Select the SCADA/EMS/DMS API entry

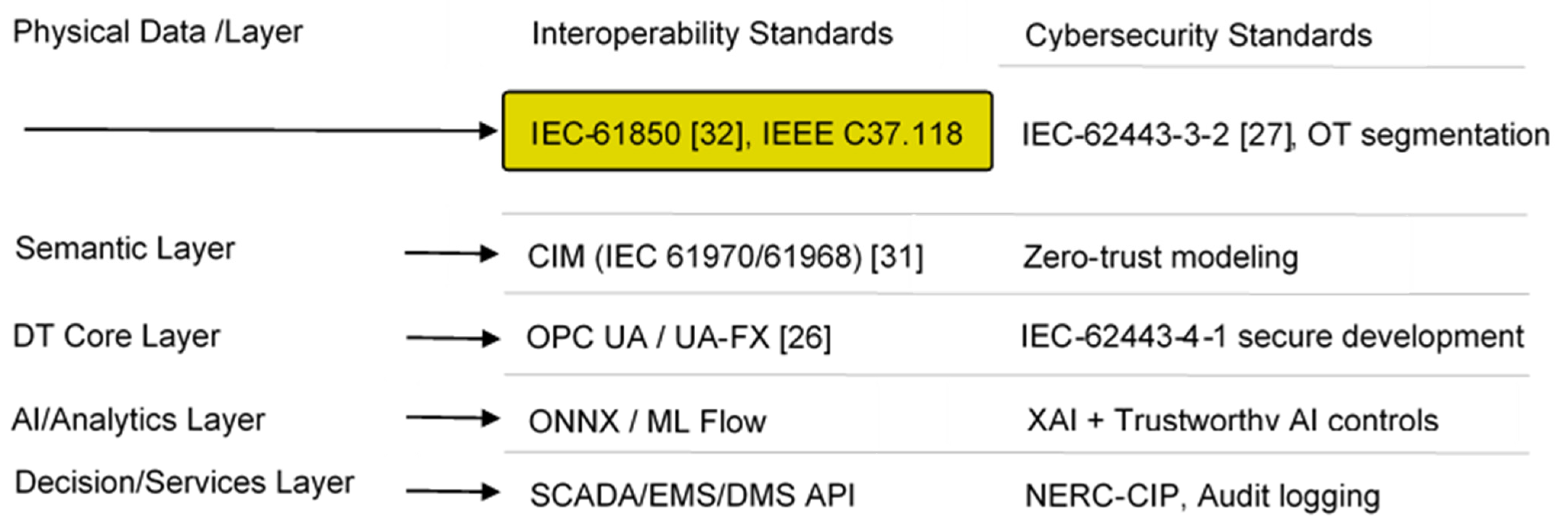tap(692, 495)
